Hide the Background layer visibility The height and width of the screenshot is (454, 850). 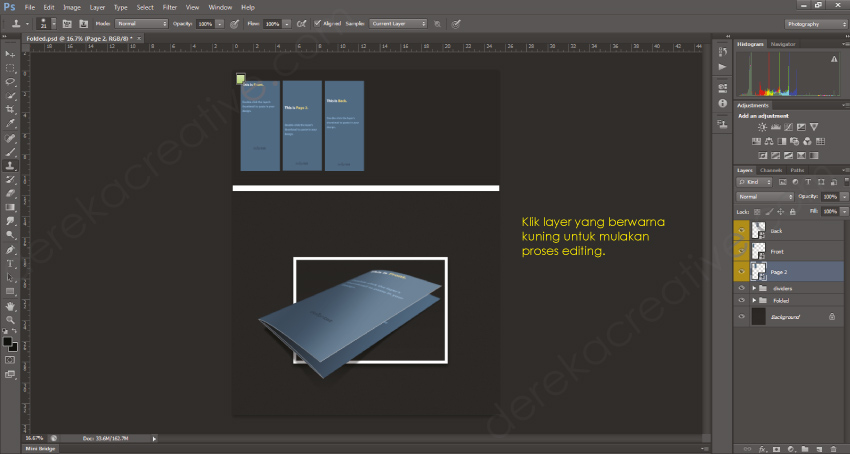pos(741,316)
